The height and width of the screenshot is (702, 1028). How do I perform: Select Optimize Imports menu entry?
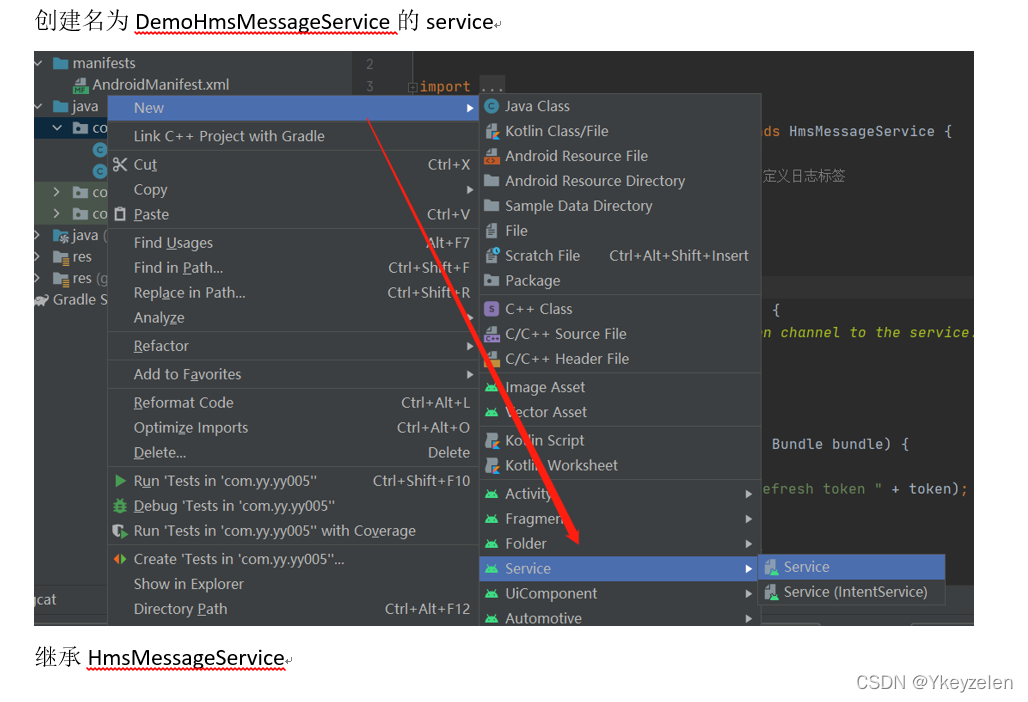coord(293,427)
